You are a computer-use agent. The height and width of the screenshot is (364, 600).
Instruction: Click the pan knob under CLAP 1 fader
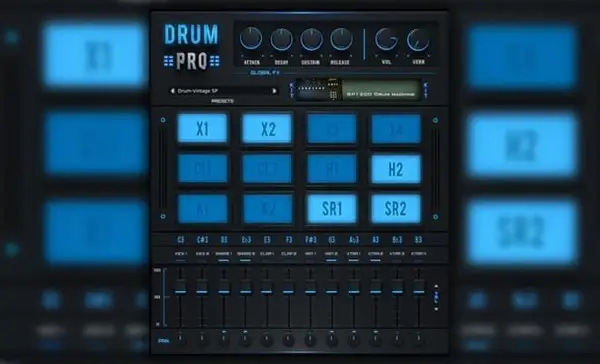point(267,340)
